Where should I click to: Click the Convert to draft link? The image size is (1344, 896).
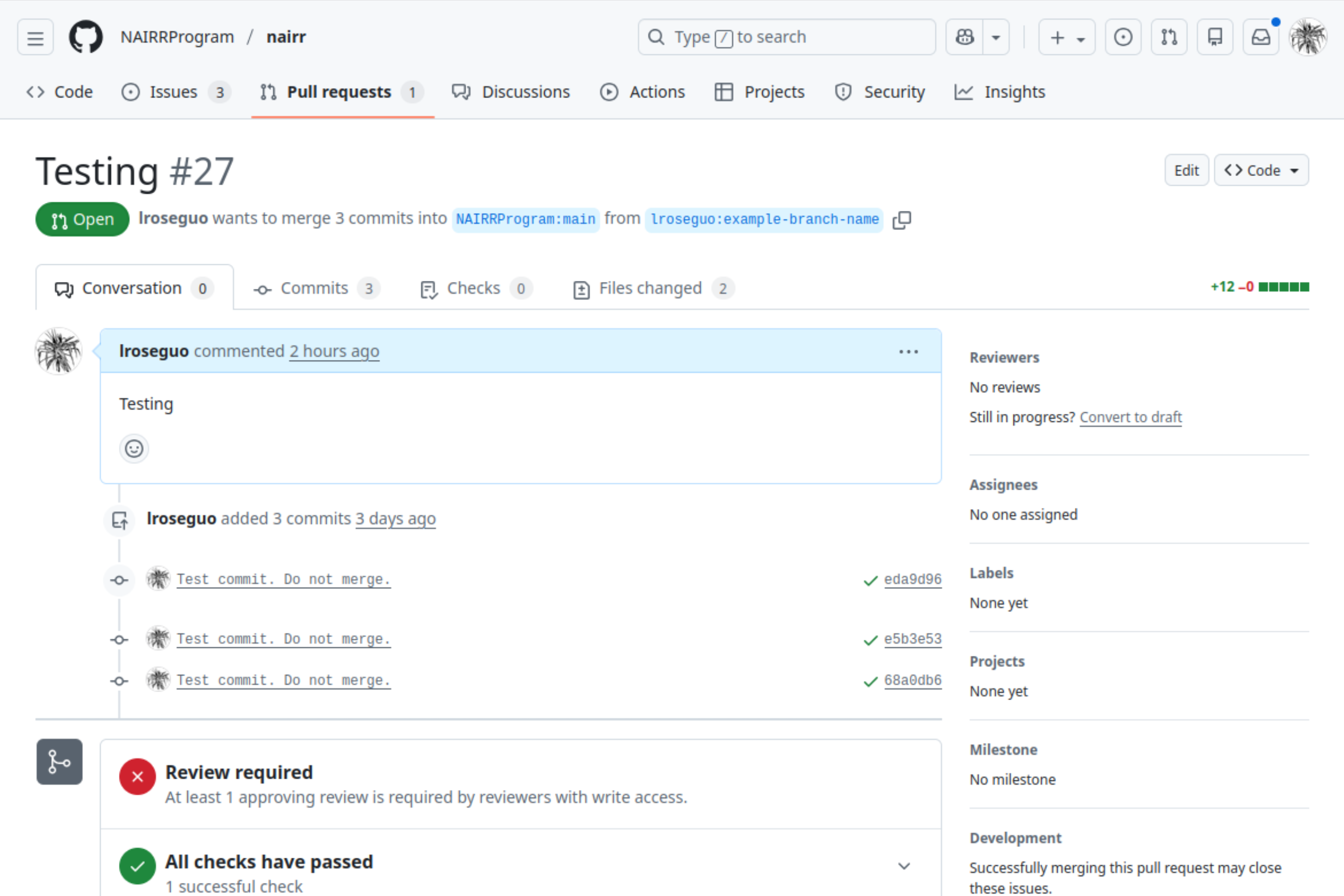[1130, 417]
